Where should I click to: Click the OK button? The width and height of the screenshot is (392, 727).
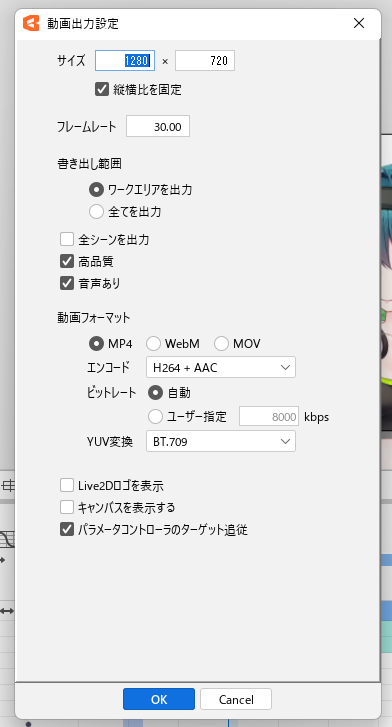(x=159, y=699)
